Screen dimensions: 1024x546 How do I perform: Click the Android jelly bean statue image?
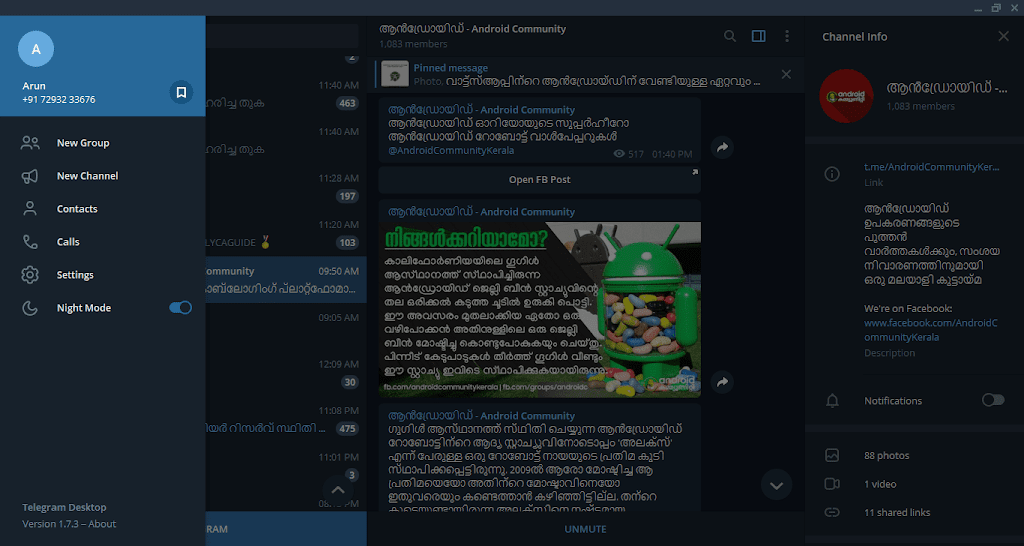tap(623, 308)
